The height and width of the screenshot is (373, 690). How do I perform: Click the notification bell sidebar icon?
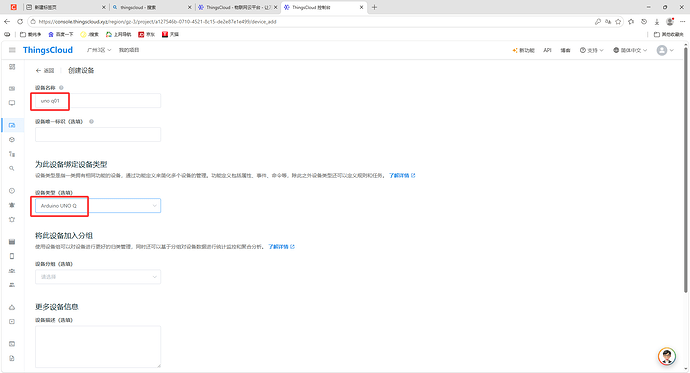(12, 219)
